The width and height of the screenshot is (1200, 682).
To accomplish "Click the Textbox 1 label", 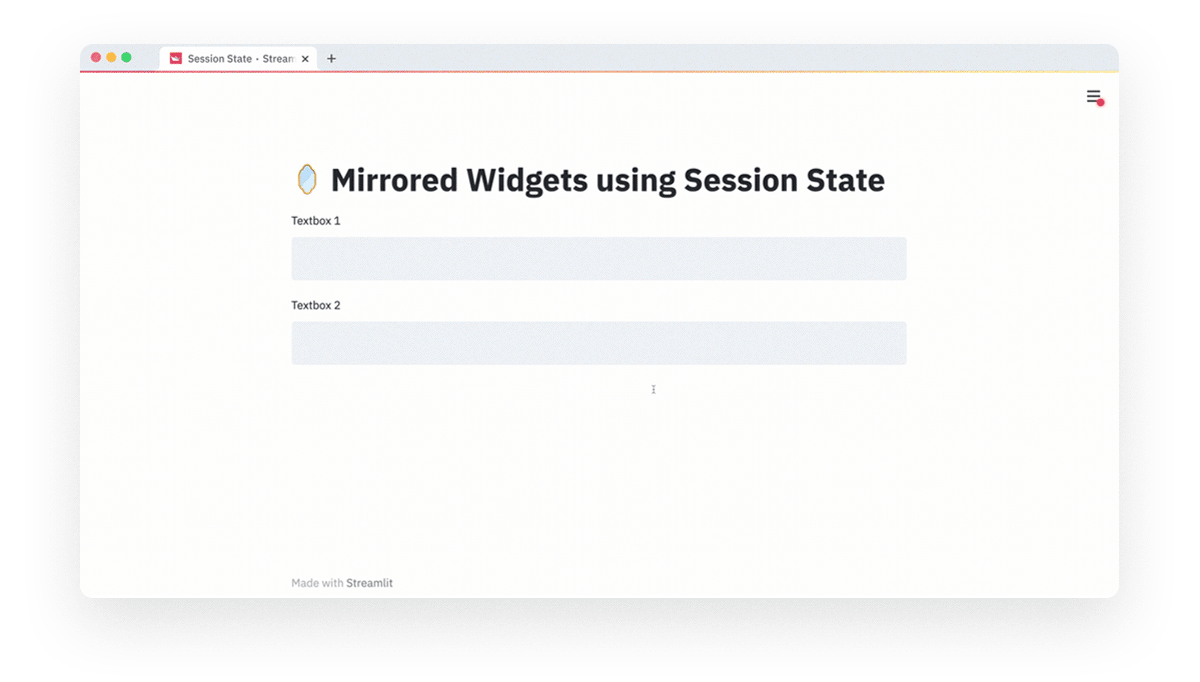I will click(316, 221).
